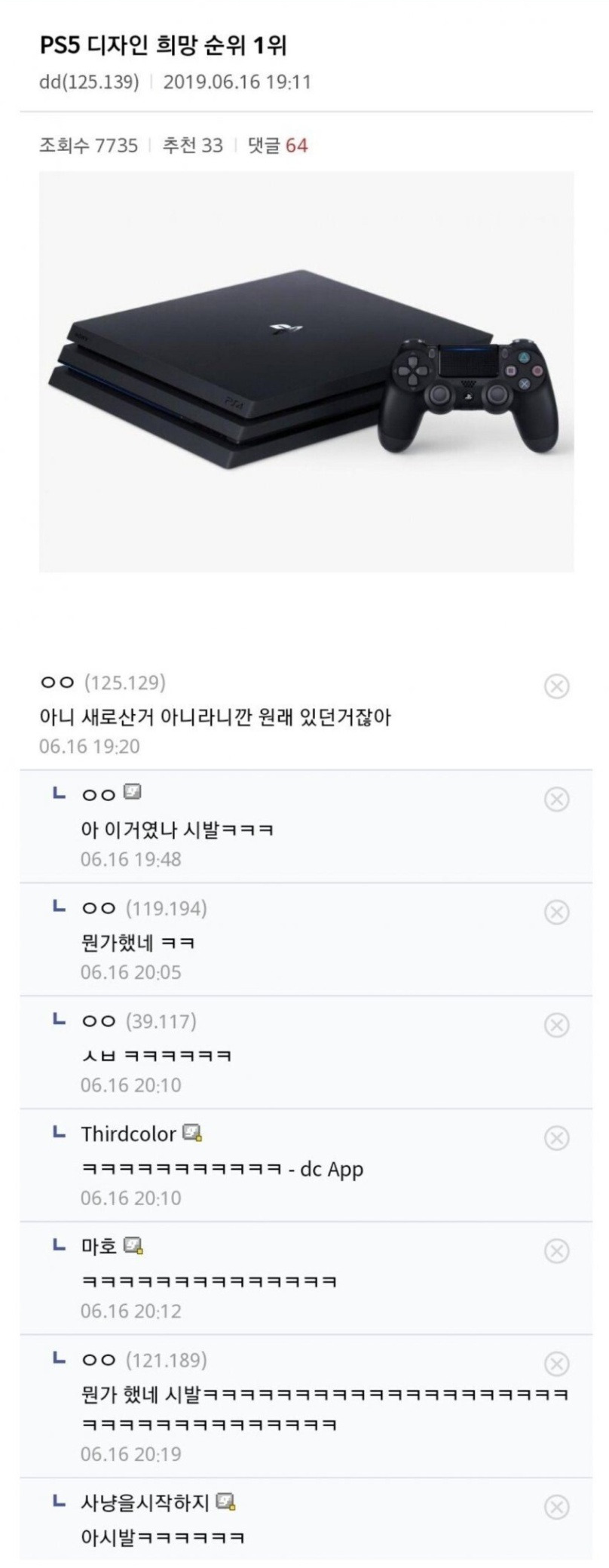This screenshot has width=609, height=1568.
Task: Click the 마호 username
Action: (99, 1247)
